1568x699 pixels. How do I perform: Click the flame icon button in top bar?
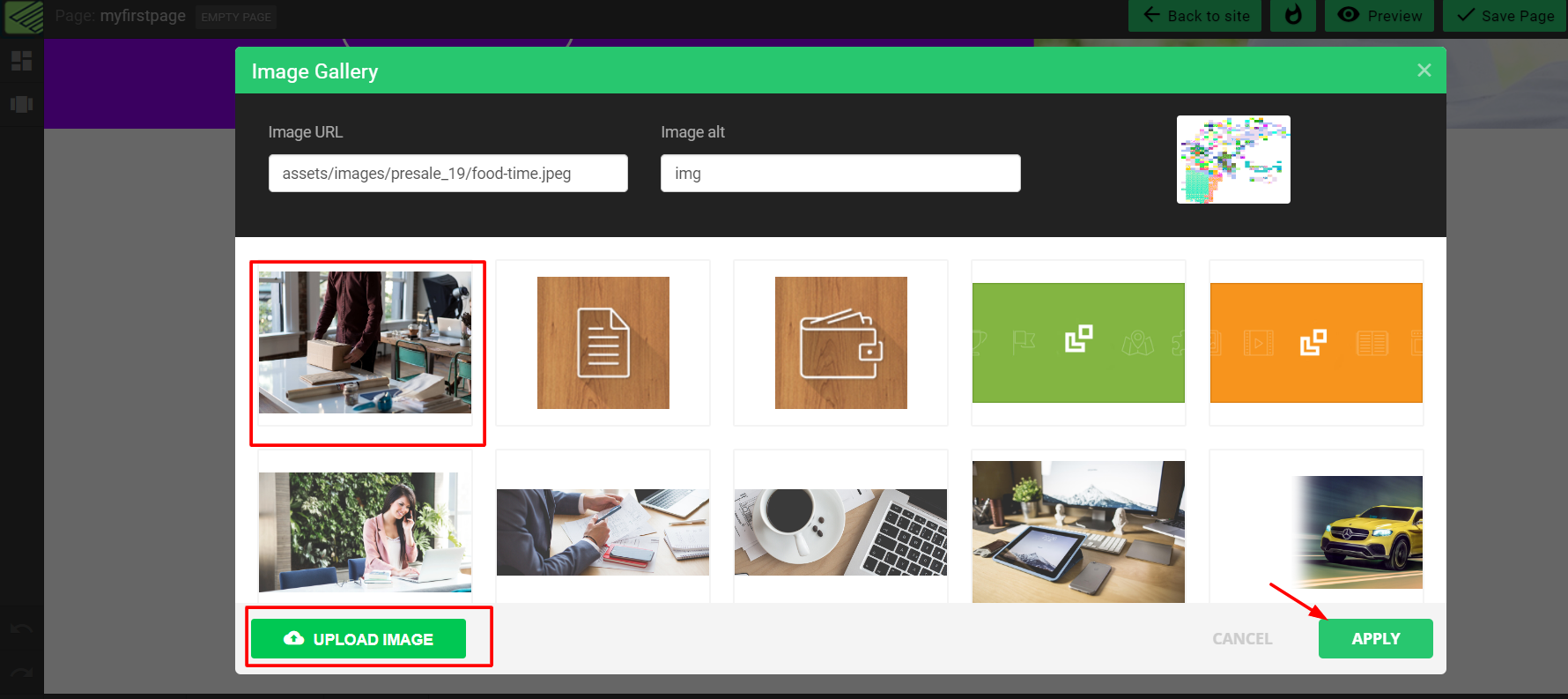pyautogui.click(x=1293, y=16)
